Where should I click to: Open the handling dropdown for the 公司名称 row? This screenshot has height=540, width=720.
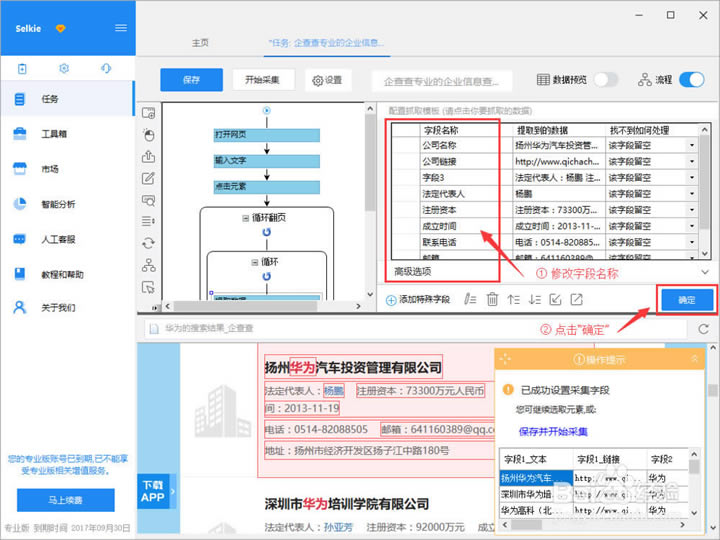click(x=691, y=145)
